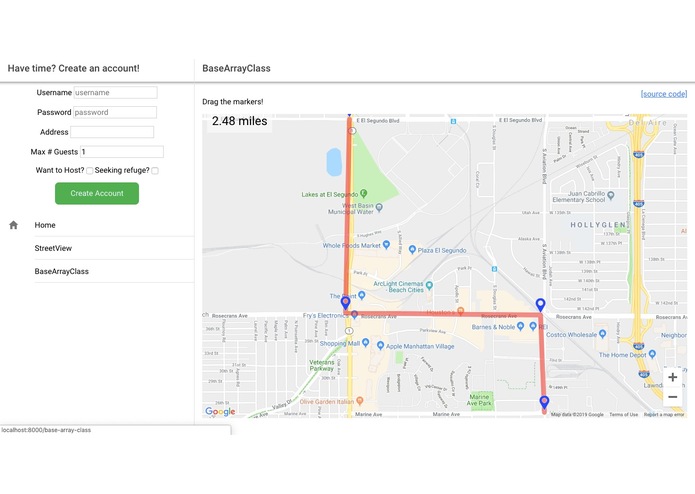Focus the Address input field
Screen dimensions: 695x494
click(x=112, y=132)
